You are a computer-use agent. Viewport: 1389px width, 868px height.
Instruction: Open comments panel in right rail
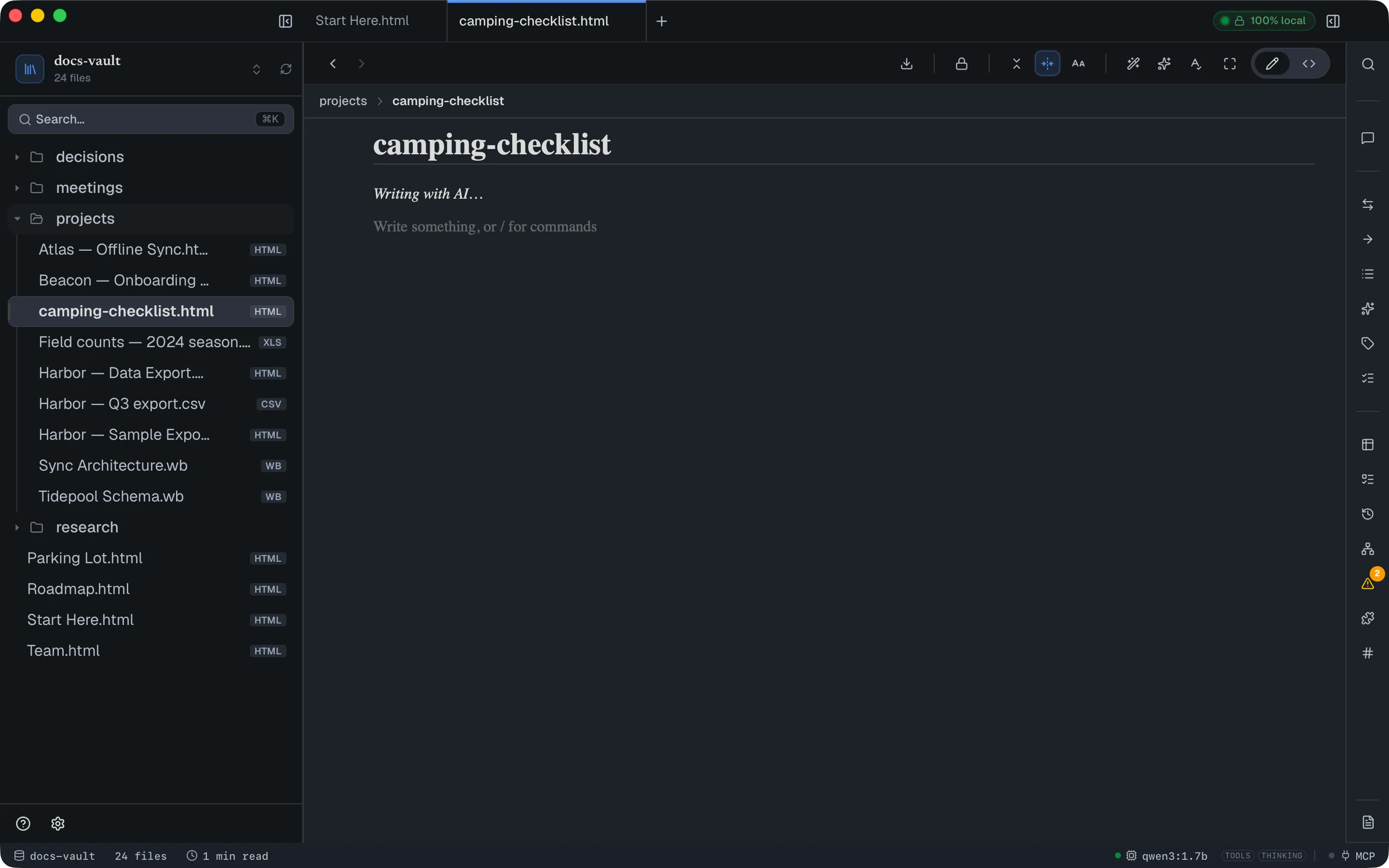pos(1368,138)
